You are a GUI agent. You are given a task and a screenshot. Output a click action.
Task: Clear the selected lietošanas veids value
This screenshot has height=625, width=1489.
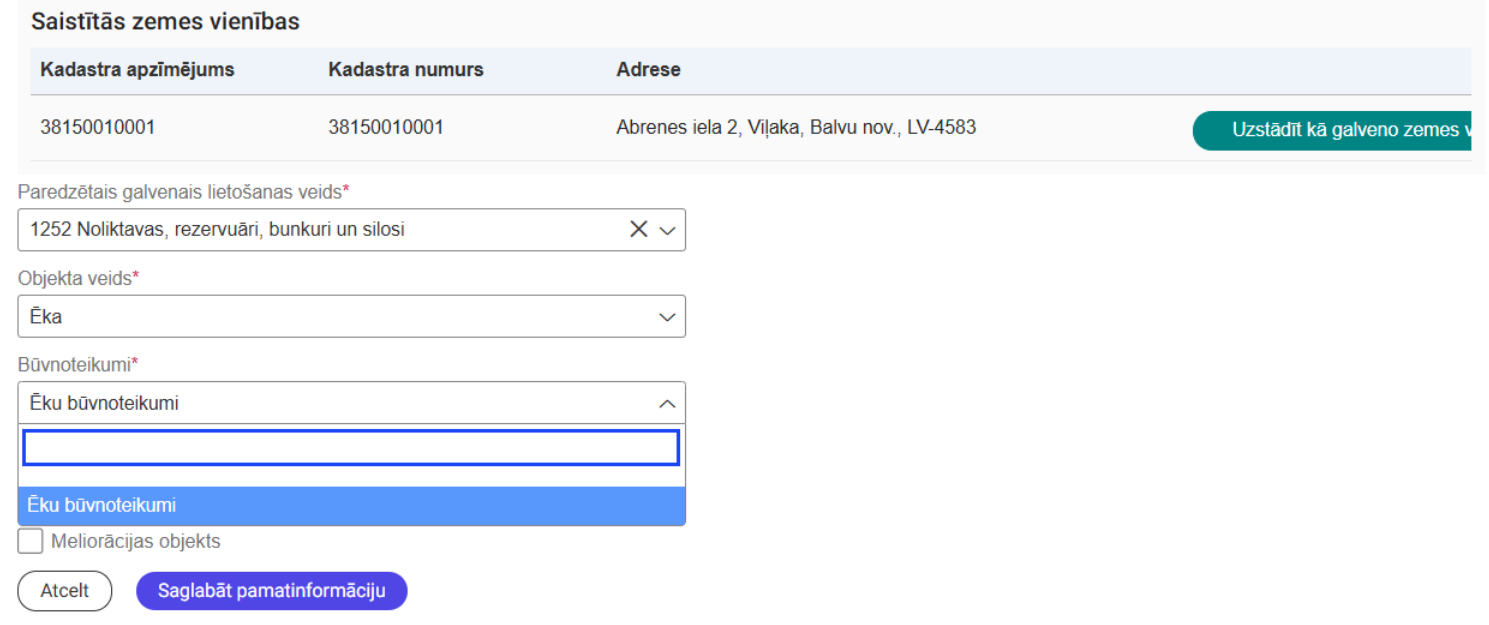pos(638,229)
